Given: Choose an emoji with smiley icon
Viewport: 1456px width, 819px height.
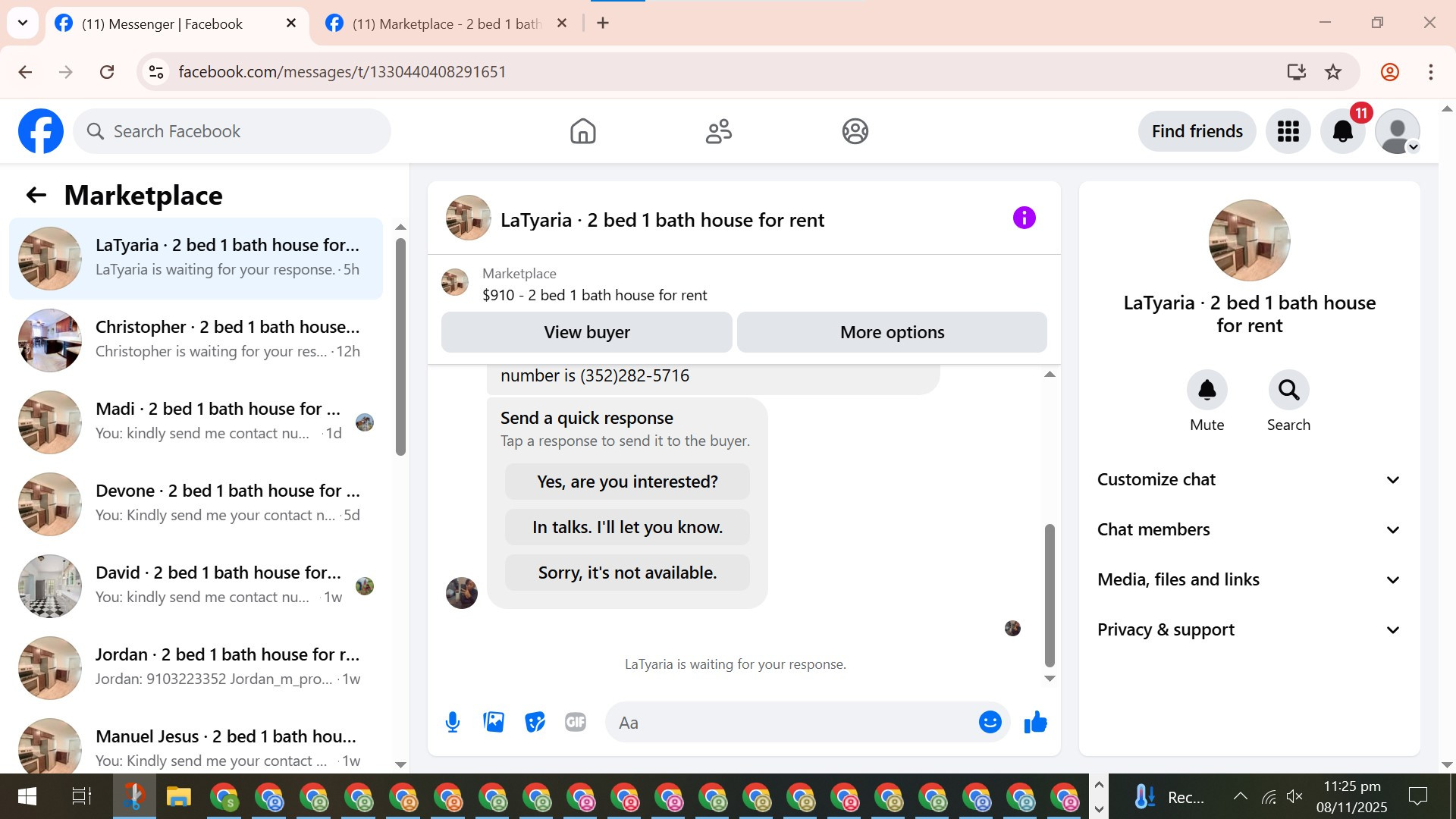Looking at the screenshot, I should [990, 722].
